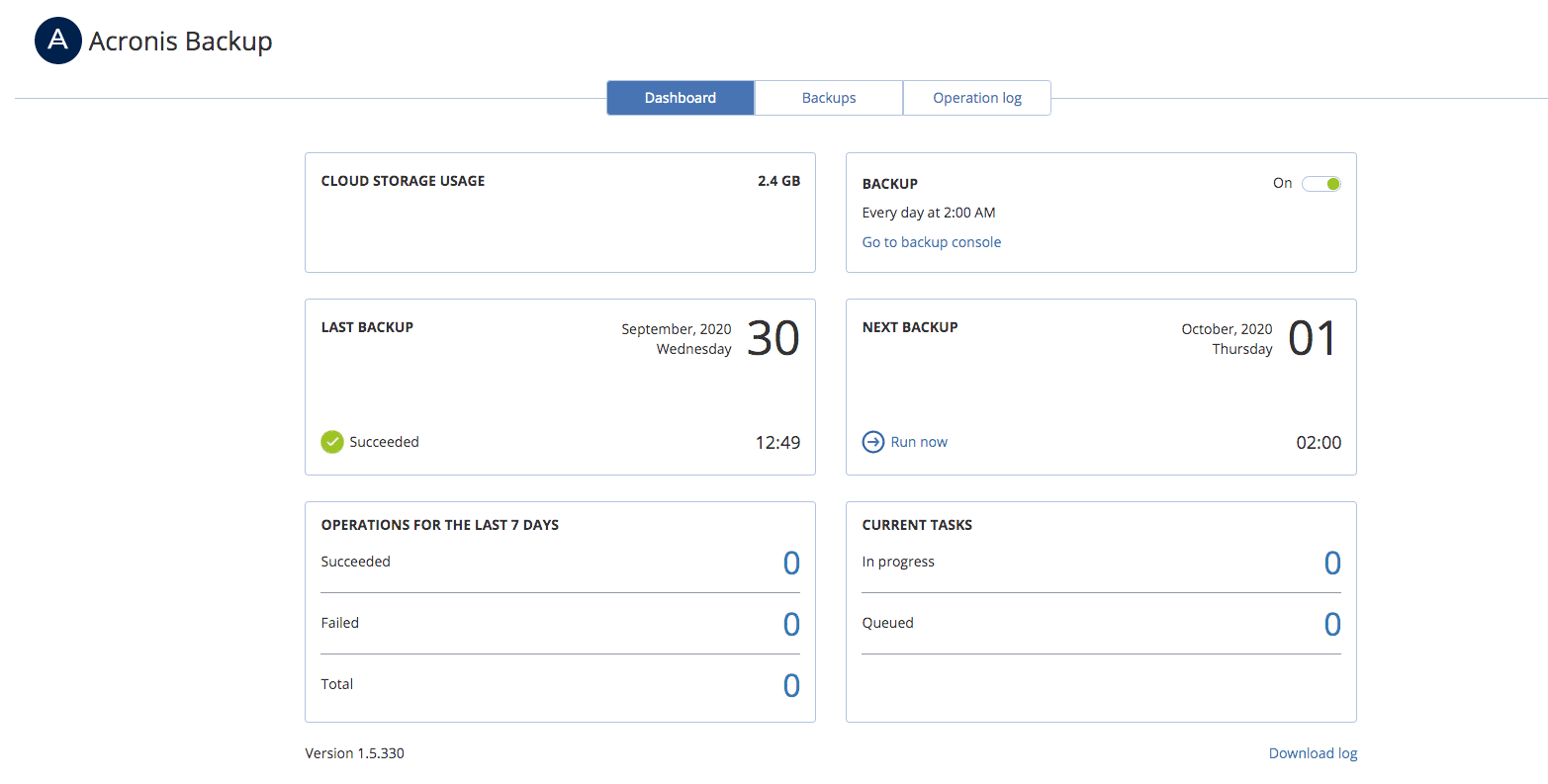Start backup with Run now link

coord(919,442)
